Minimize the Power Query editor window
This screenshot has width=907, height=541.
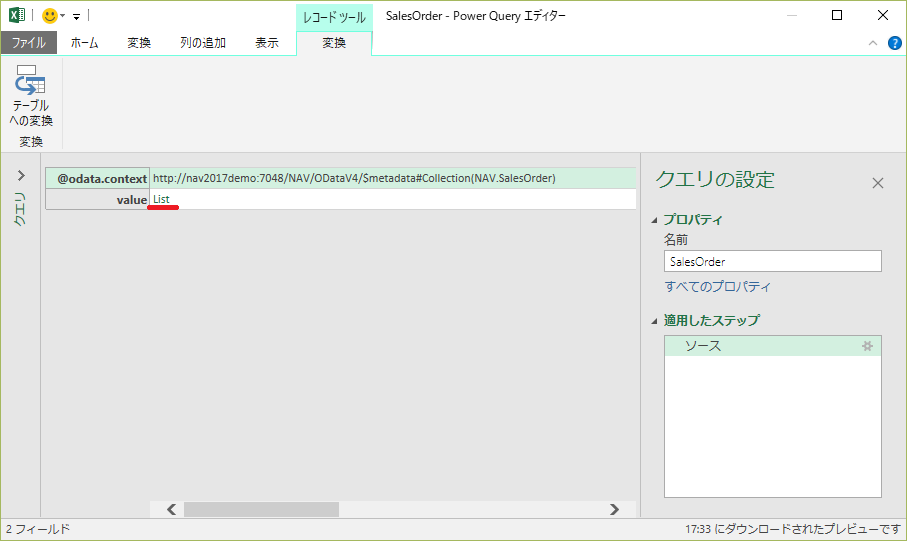[792, 16]
